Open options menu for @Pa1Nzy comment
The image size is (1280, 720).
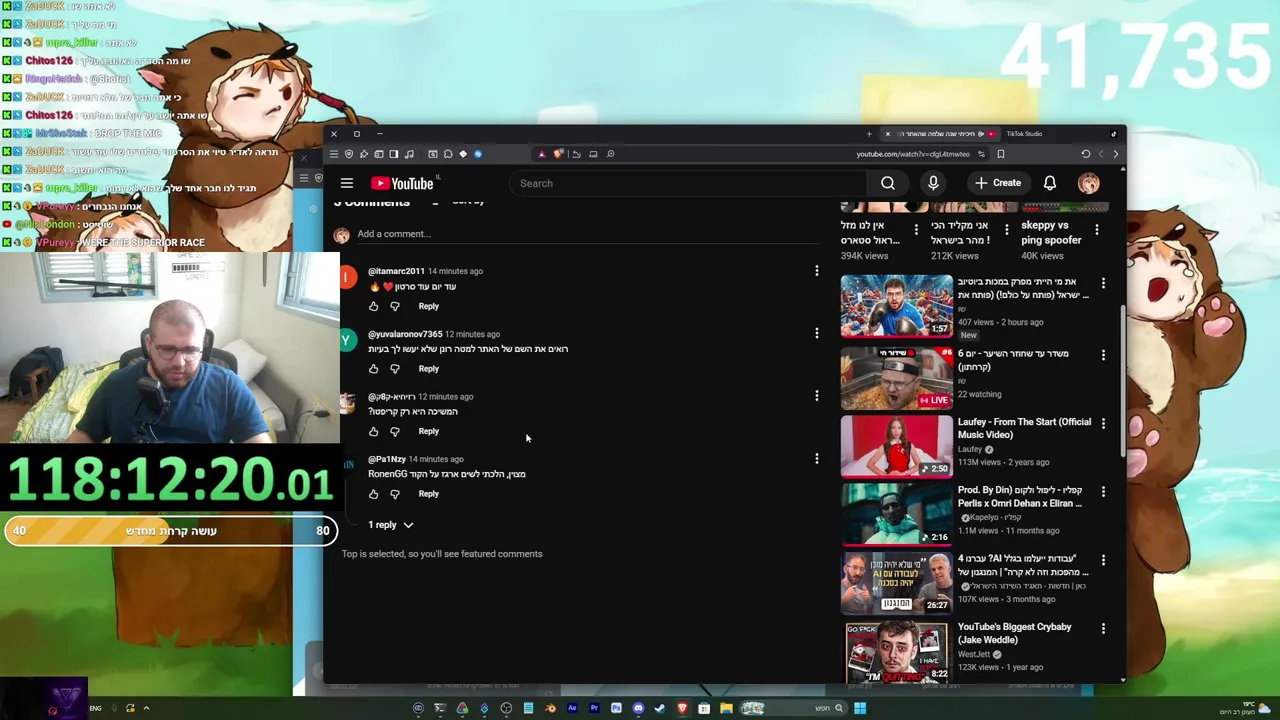point(816,459)
